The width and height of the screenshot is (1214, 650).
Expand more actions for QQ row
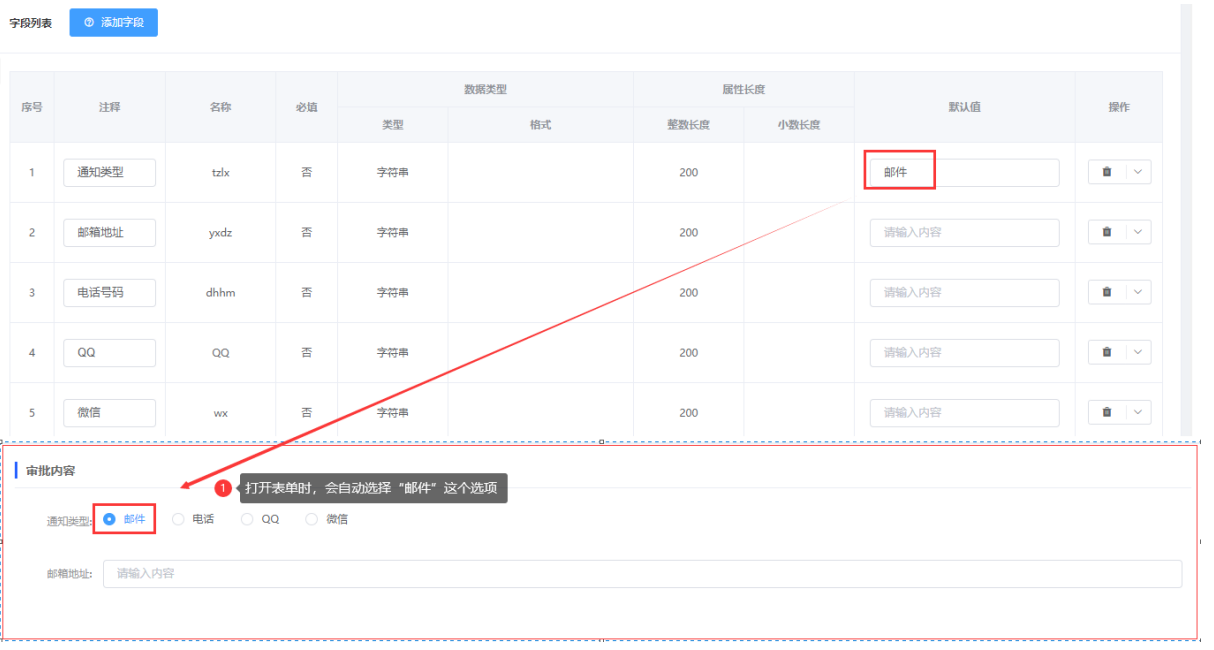(x=1138, y=352)
